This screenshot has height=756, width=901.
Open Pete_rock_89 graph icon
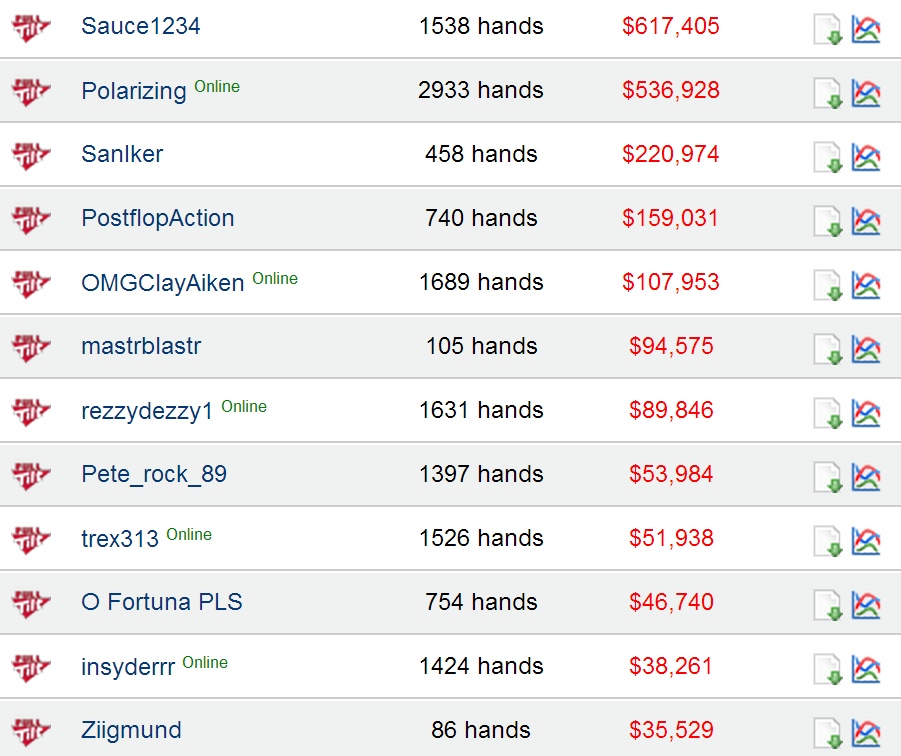865,478
